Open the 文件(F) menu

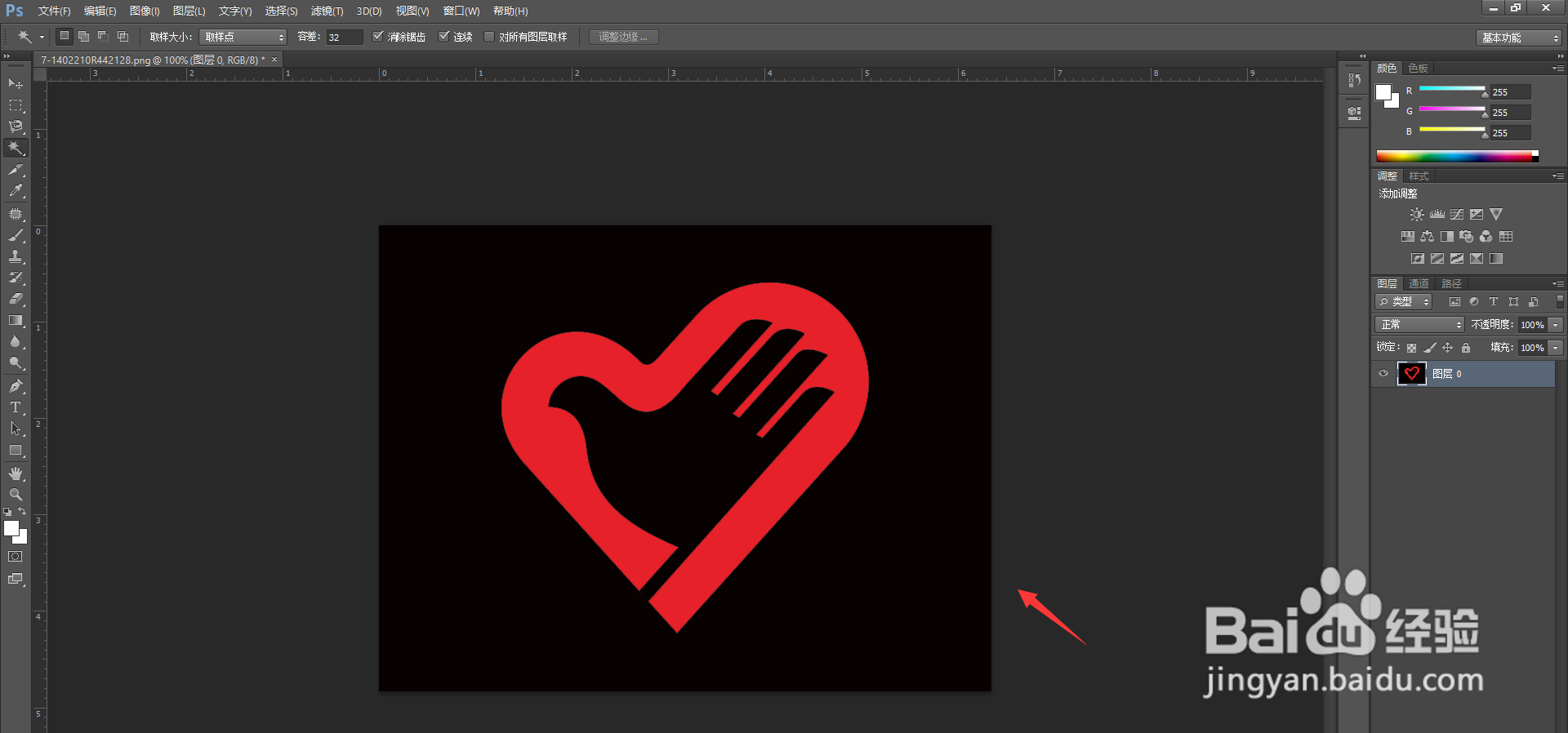[x=54, y=11]
